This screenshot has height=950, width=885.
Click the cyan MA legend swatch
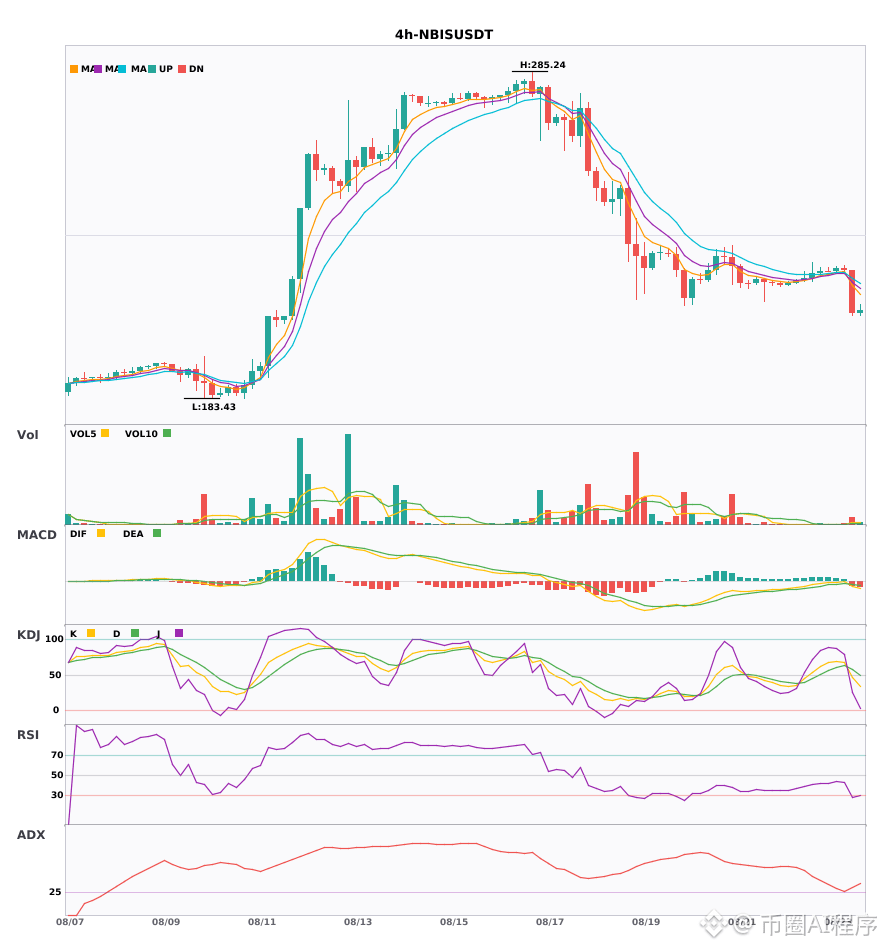tap(122, 69)
